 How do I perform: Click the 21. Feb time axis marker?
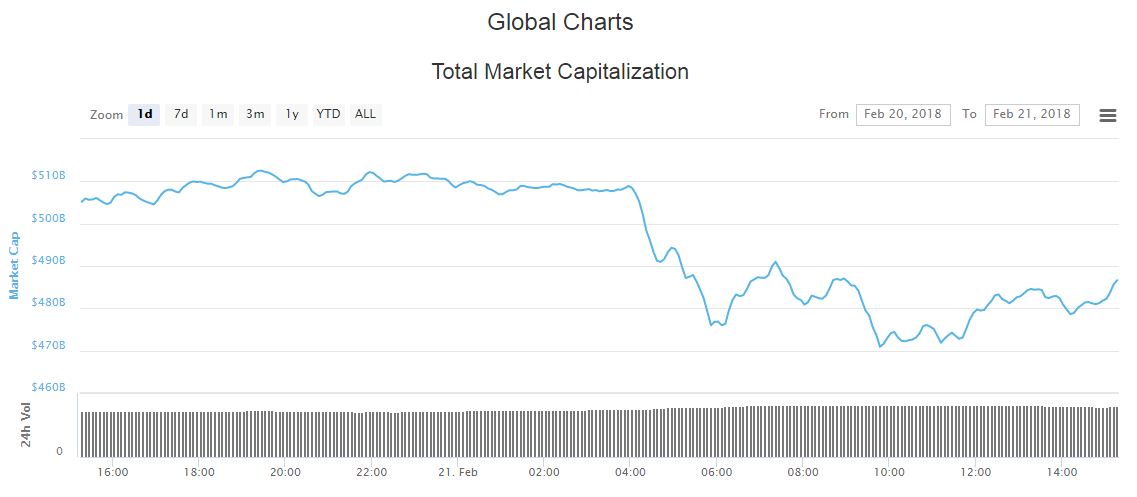458,472
